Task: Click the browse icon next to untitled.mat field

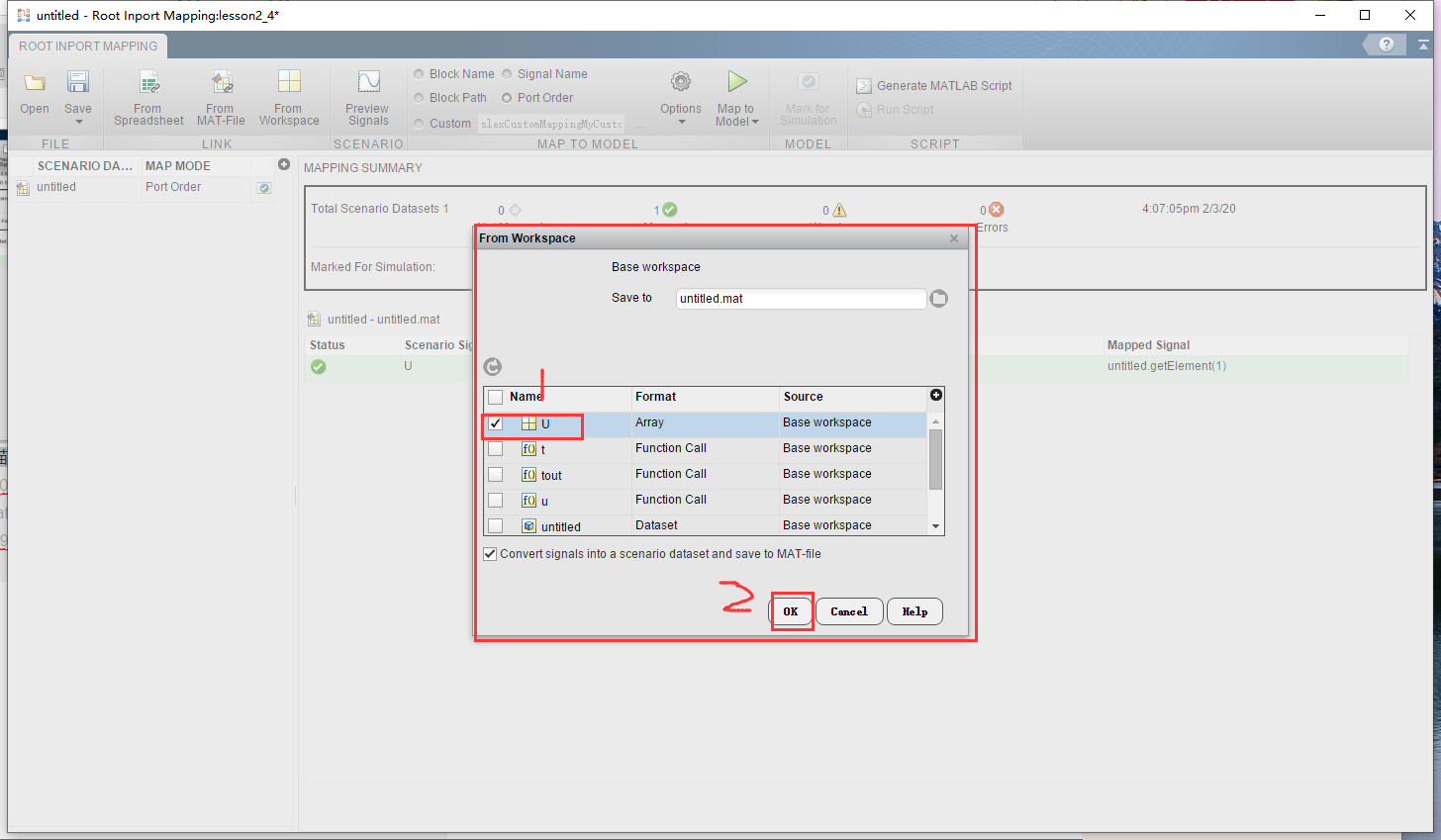Action: click(x=937, y=298)
